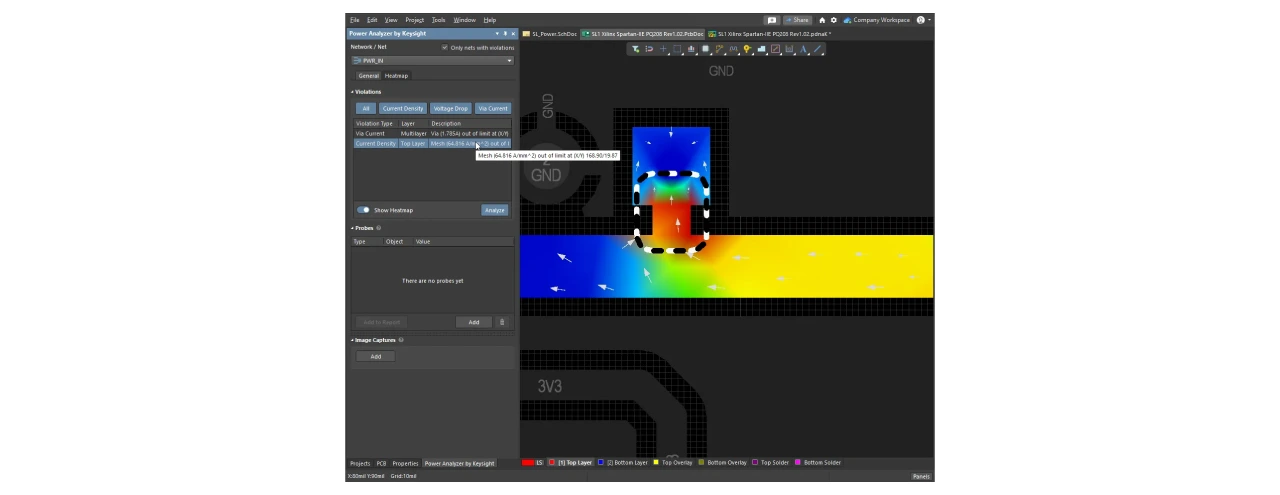Collapse the Image Captures section
Image resolution: width=1280 pixels, height=495 pixels.
pyautogui.click(x=352, y=340)
